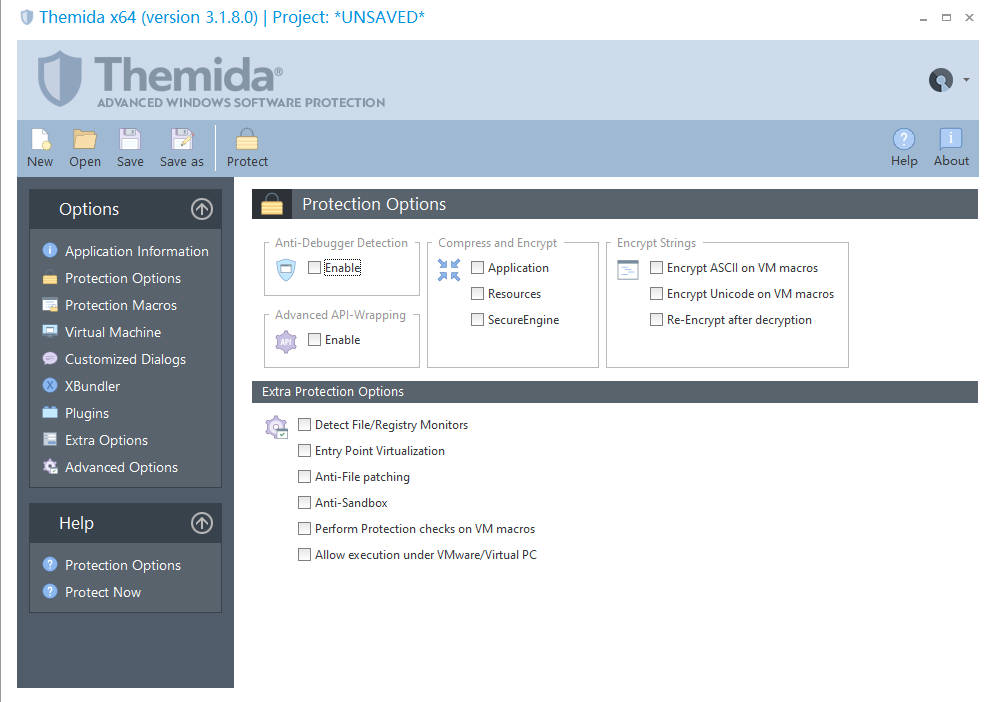Click the padlock icon in Protection Options header
Image resolution: width=993 pixels, height=702 pixels.
272,205
